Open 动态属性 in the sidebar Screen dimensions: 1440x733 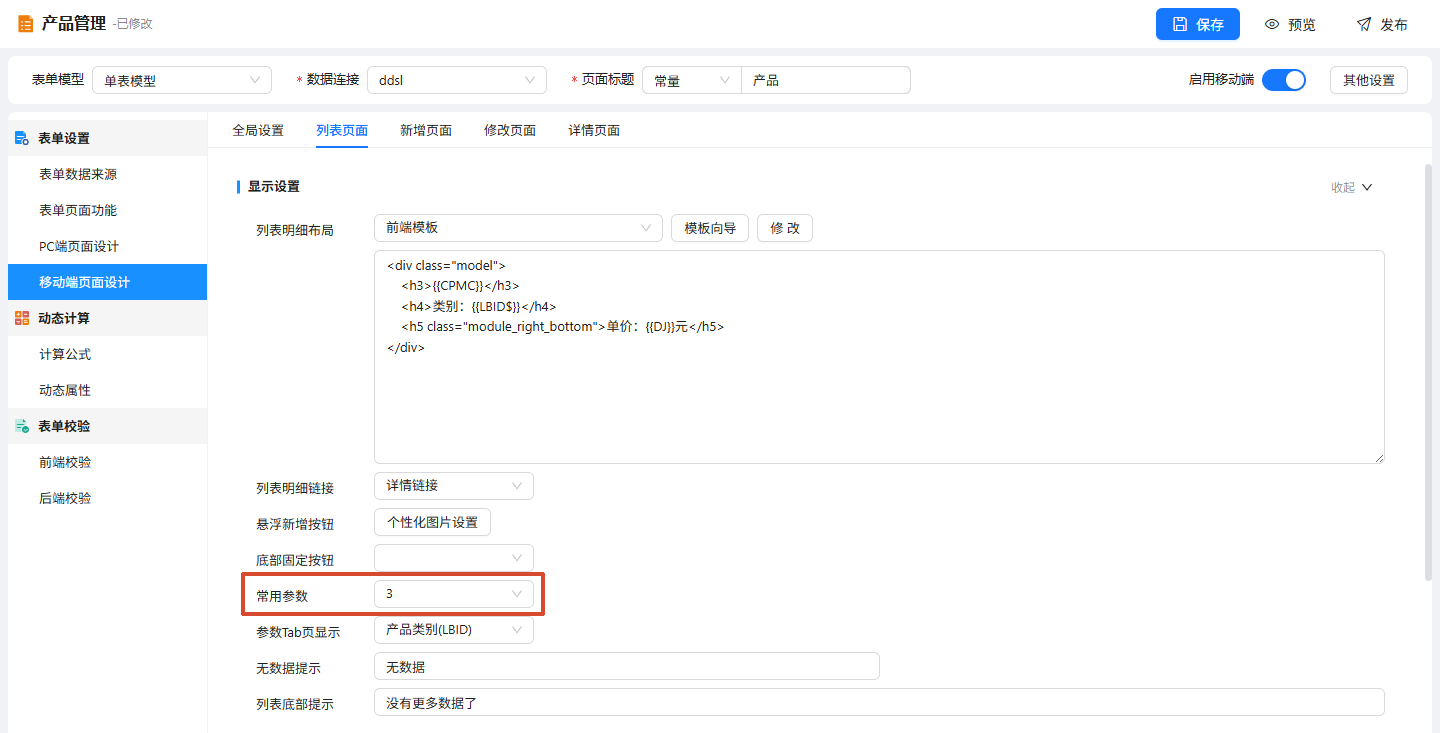coord(107,390)
